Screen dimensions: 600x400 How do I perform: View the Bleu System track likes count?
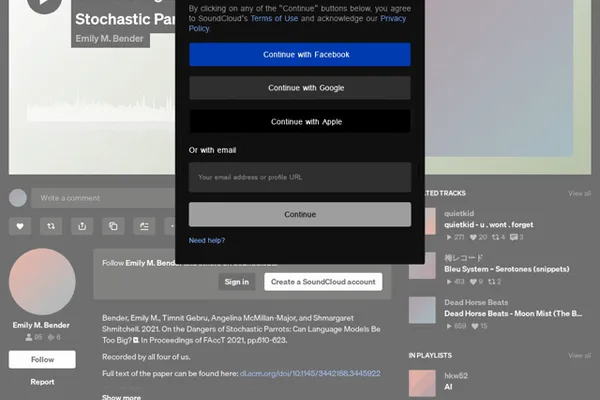[476, 282]
